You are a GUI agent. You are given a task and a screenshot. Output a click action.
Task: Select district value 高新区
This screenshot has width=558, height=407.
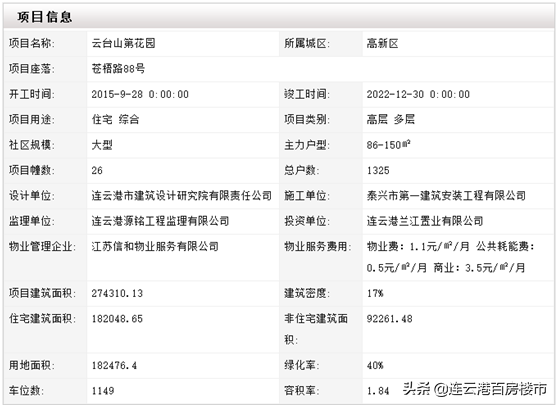[383, 43]
